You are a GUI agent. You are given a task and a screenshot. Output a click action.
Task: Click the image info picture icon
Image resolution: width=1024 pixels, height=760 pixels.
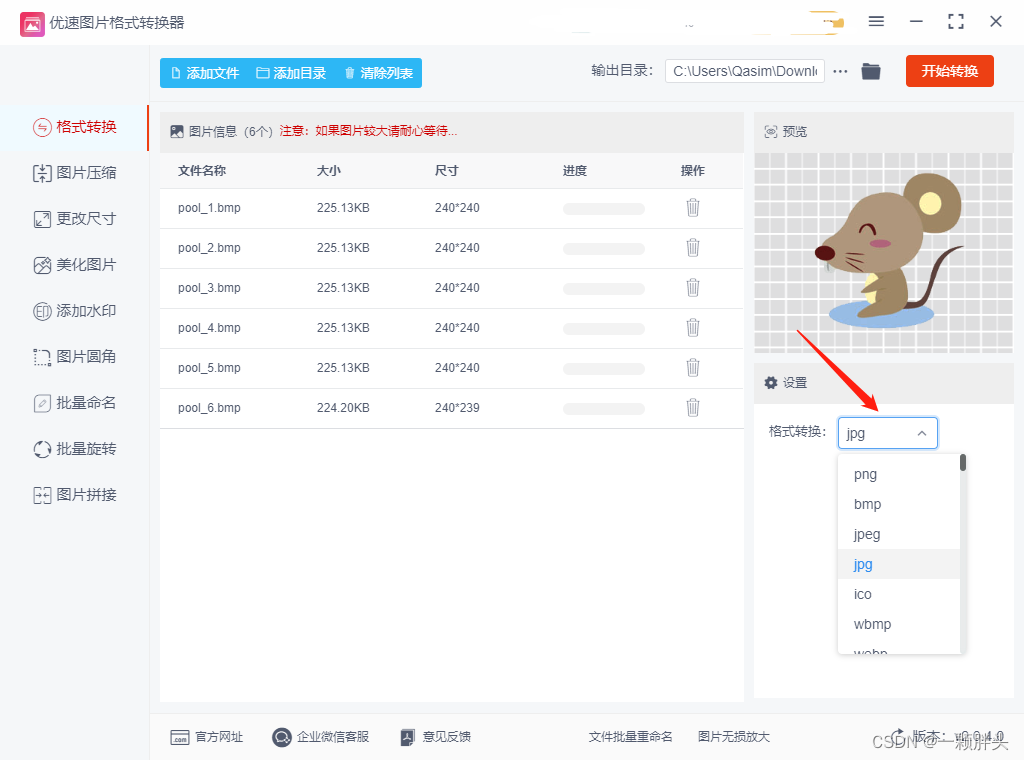point(177,131)
